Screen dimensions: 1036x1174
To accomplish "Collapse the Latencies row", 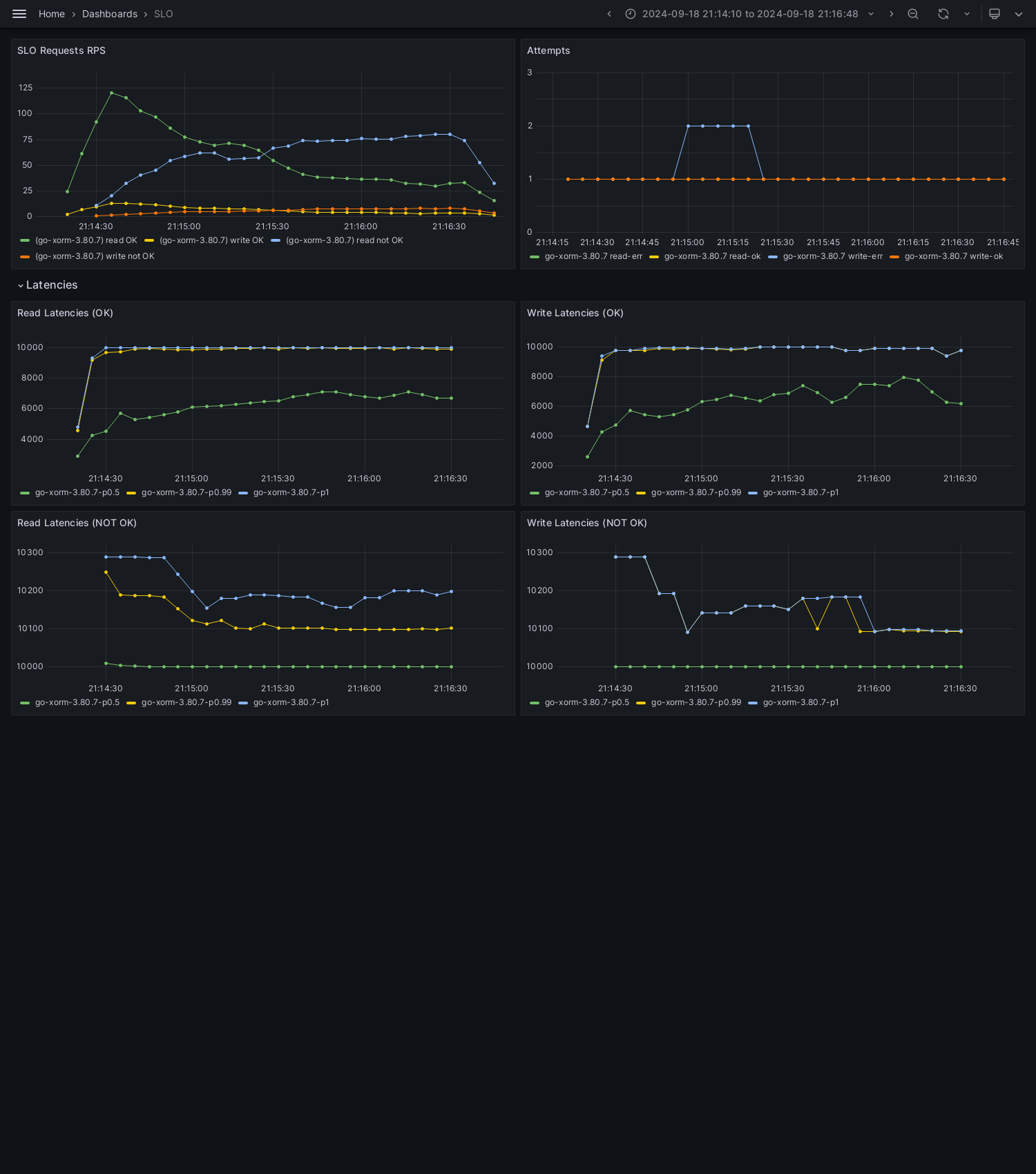I will [x=48, y=285].
